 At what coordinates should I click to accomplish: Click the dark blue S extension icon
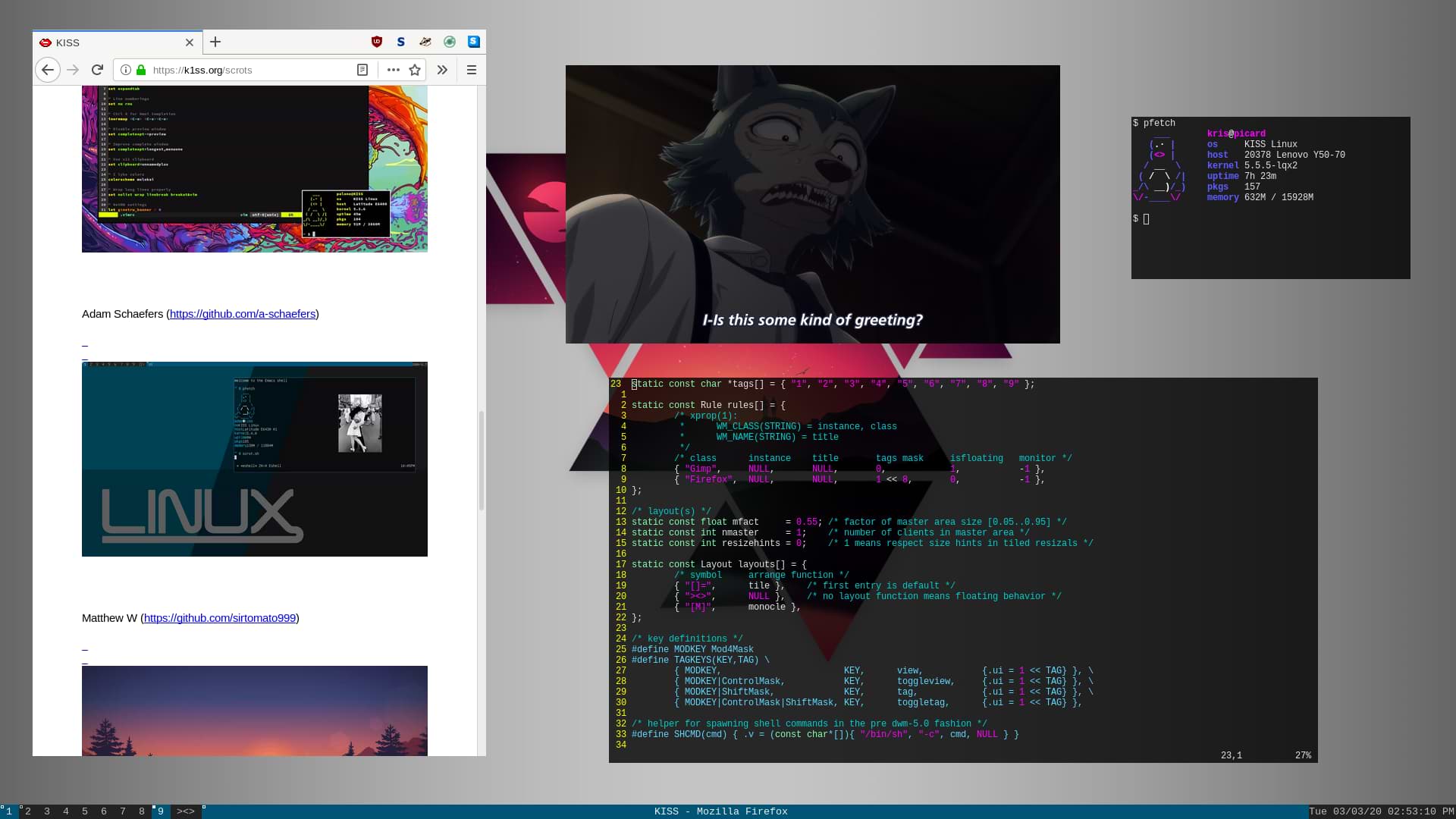pos(401,42)
